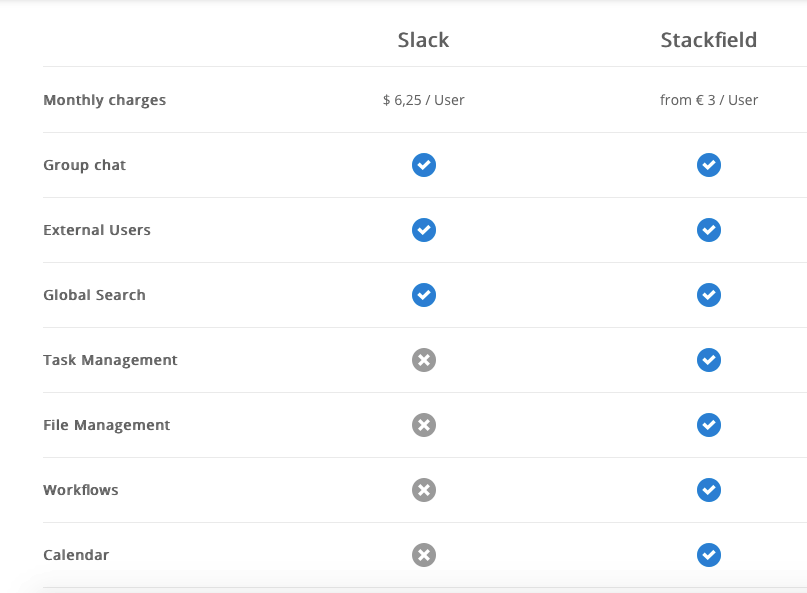Click Slack's External Users checkmark icon
The image size is (807, 593).
point(424,230)
